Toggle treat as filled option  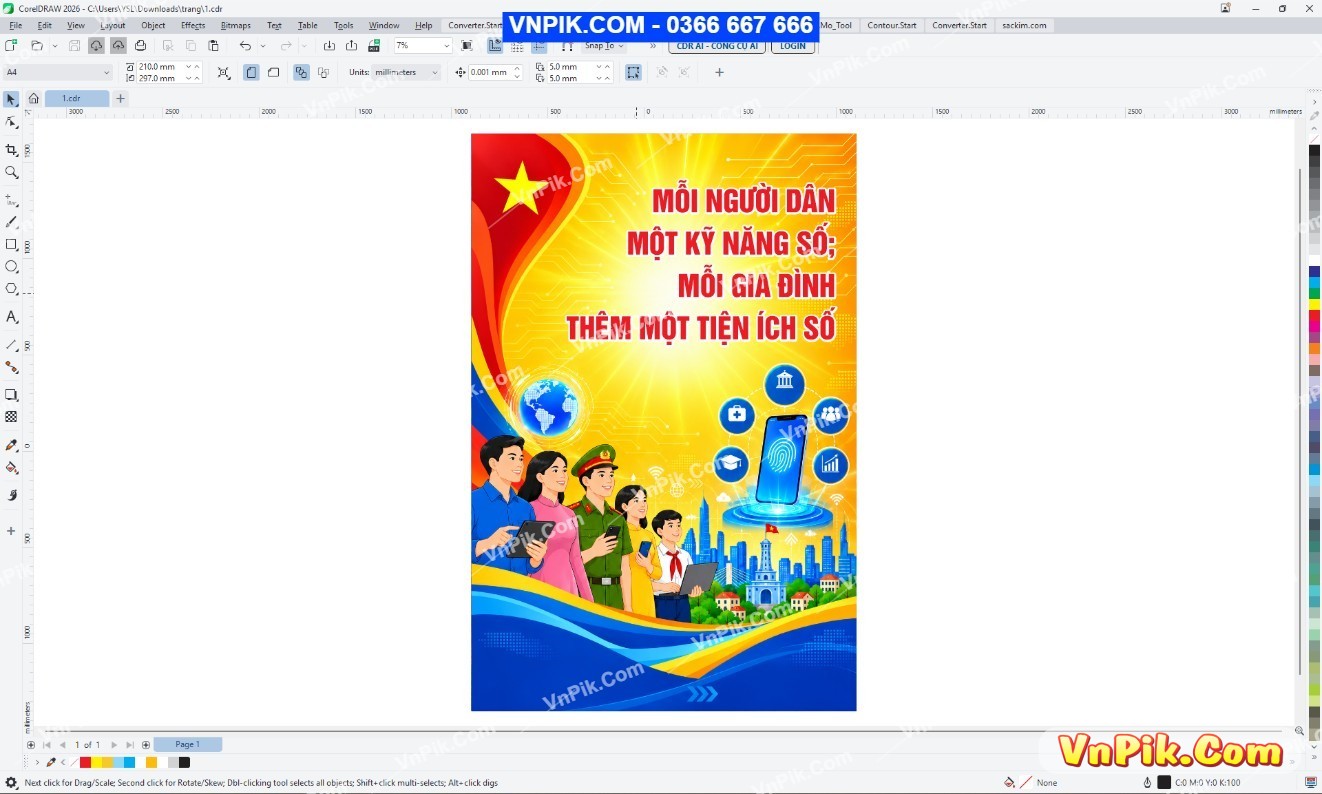[633, 72]
